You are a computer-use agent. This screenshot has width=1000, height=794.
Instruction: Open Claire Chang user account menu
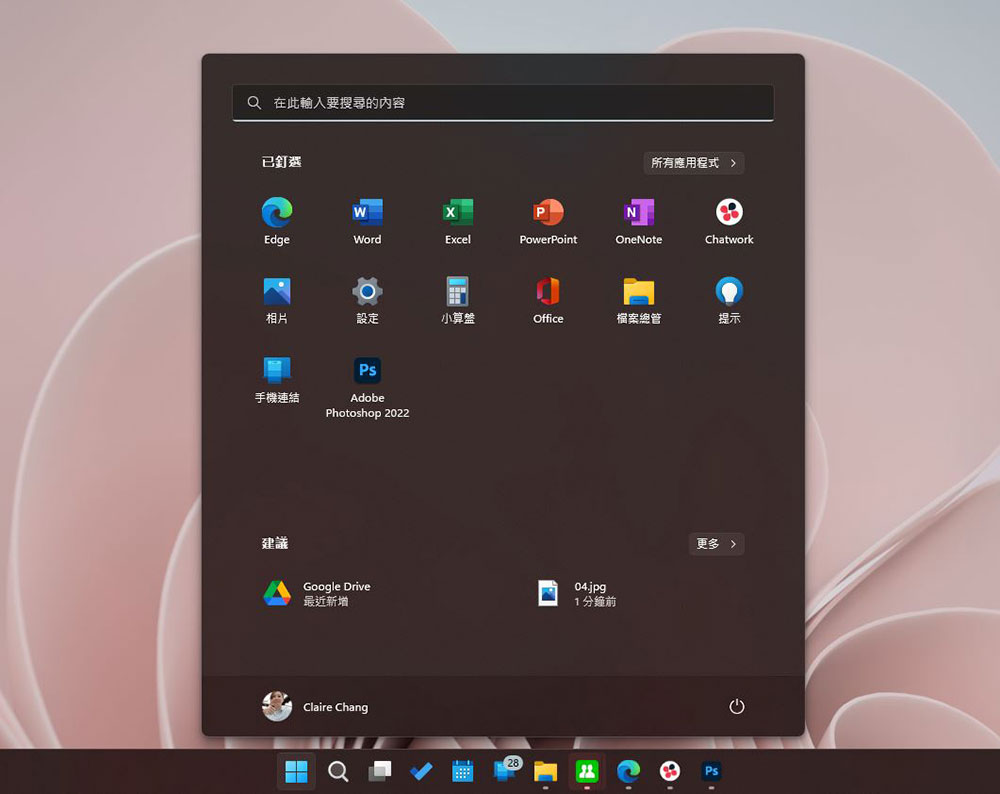click(x=315, y=707)
